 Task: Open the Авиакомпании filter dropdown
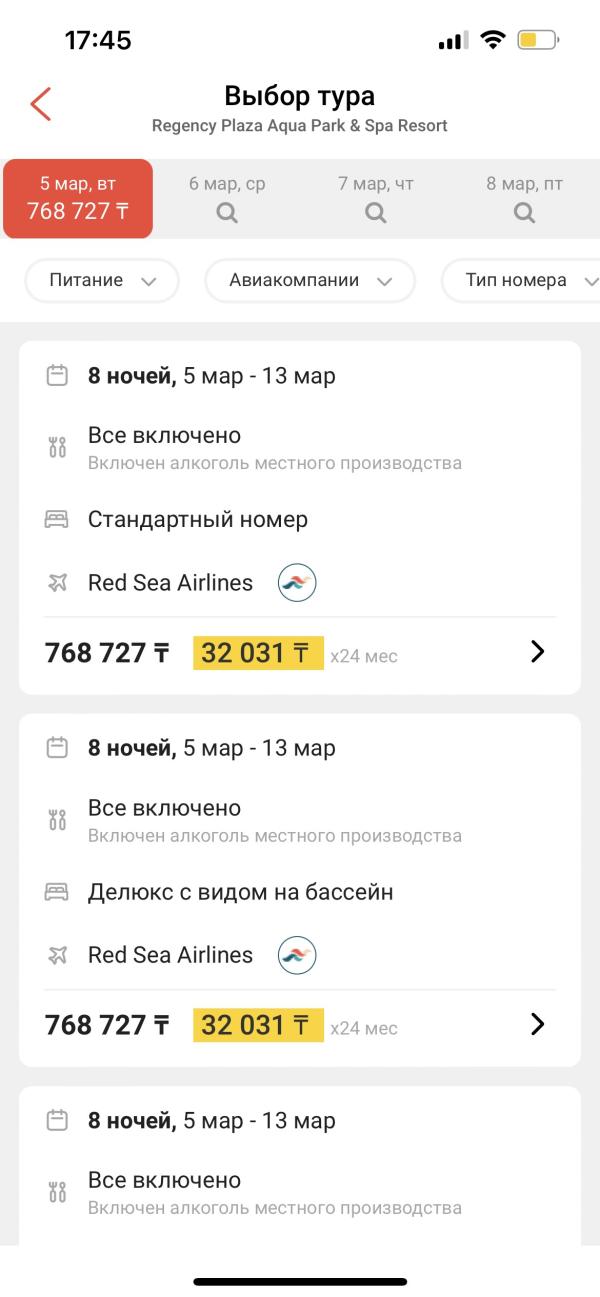tap(310, 281)
